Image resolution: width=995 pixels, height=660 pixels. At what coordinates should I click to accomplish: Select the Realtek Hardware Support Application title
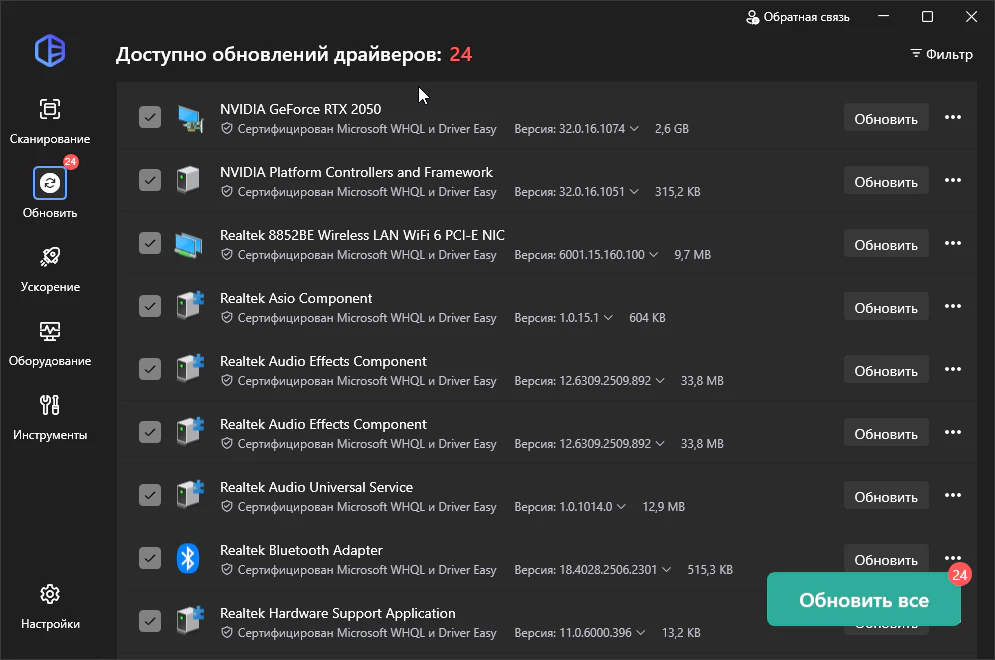click(338, 614)
